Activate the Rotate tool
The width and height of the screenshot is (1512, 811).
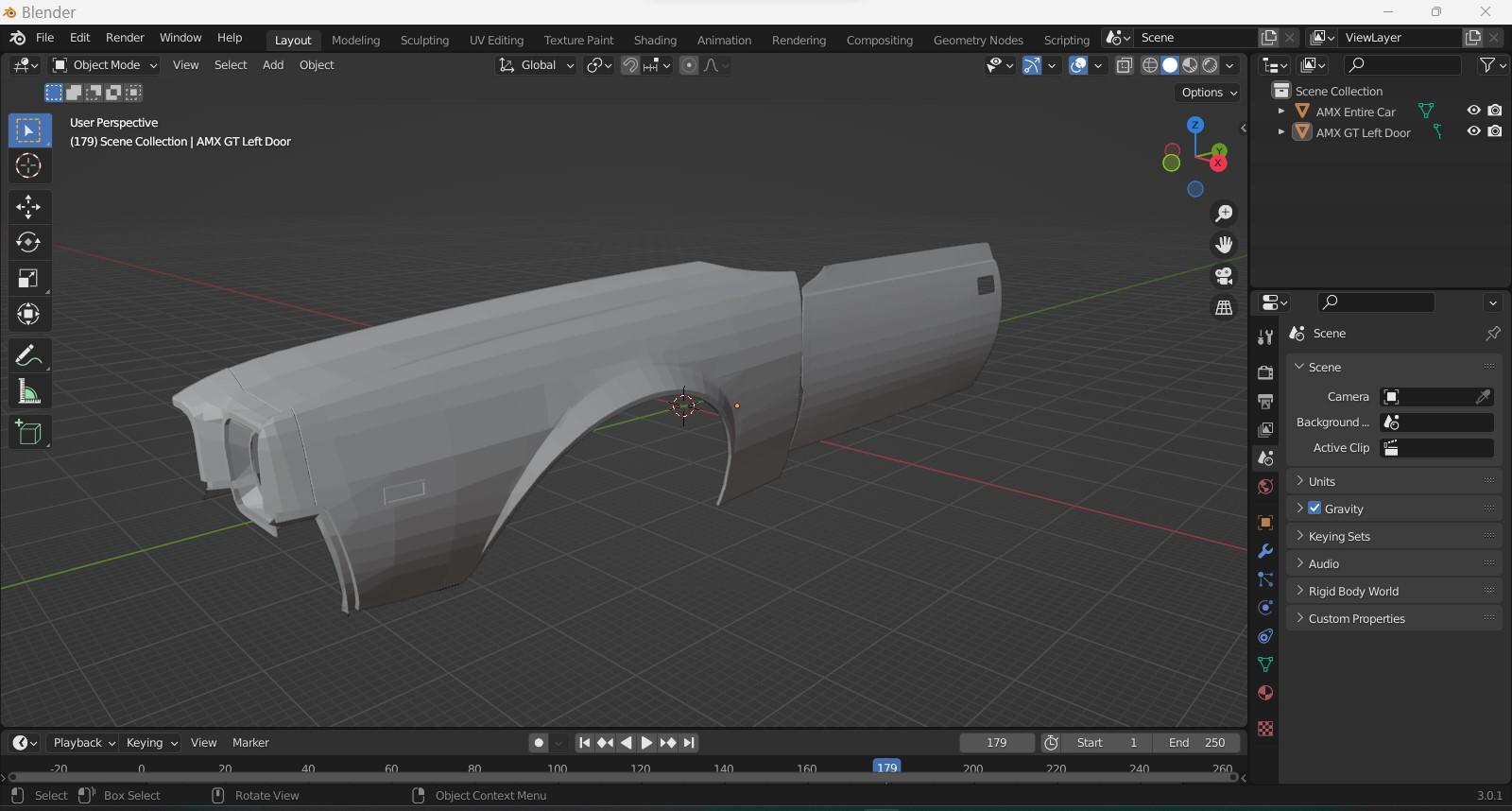28,242
